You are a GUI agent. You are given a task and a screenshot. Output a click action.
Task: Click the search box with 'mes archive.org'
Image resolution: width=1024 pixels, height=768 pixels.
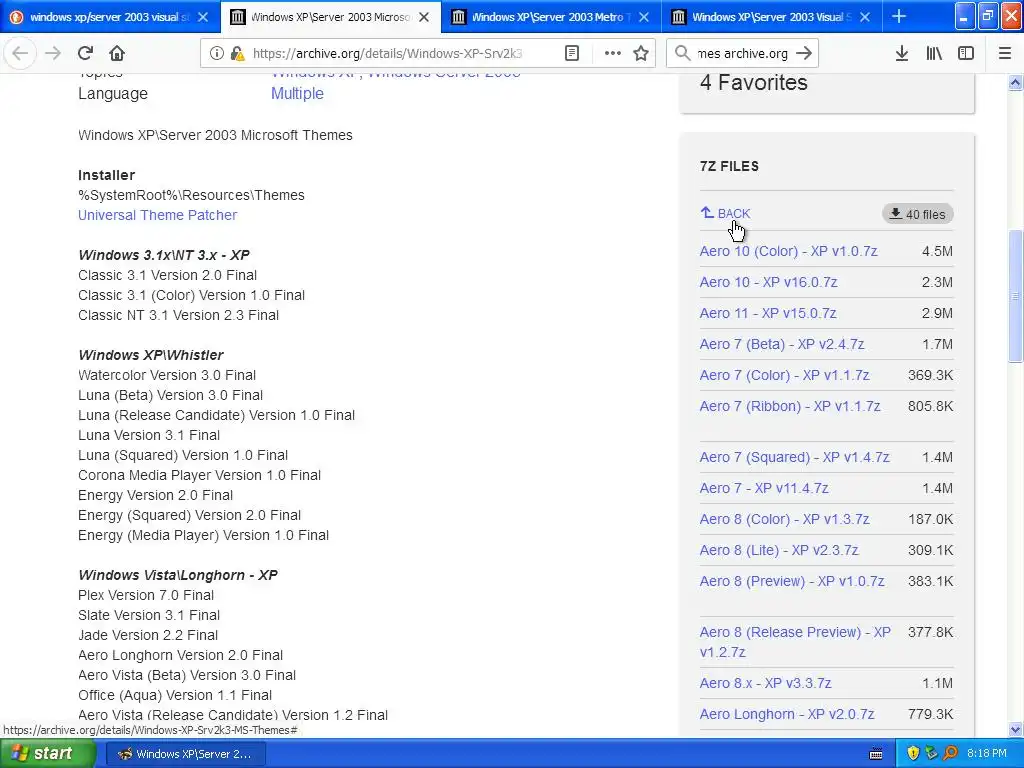[x=742, y=54]
